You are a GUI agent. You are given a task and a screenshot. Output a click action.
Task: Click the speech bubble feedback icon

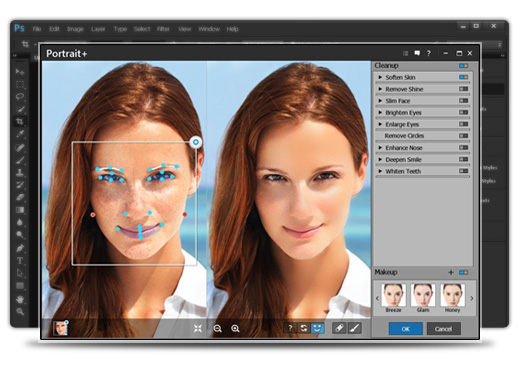pos(417,53)
